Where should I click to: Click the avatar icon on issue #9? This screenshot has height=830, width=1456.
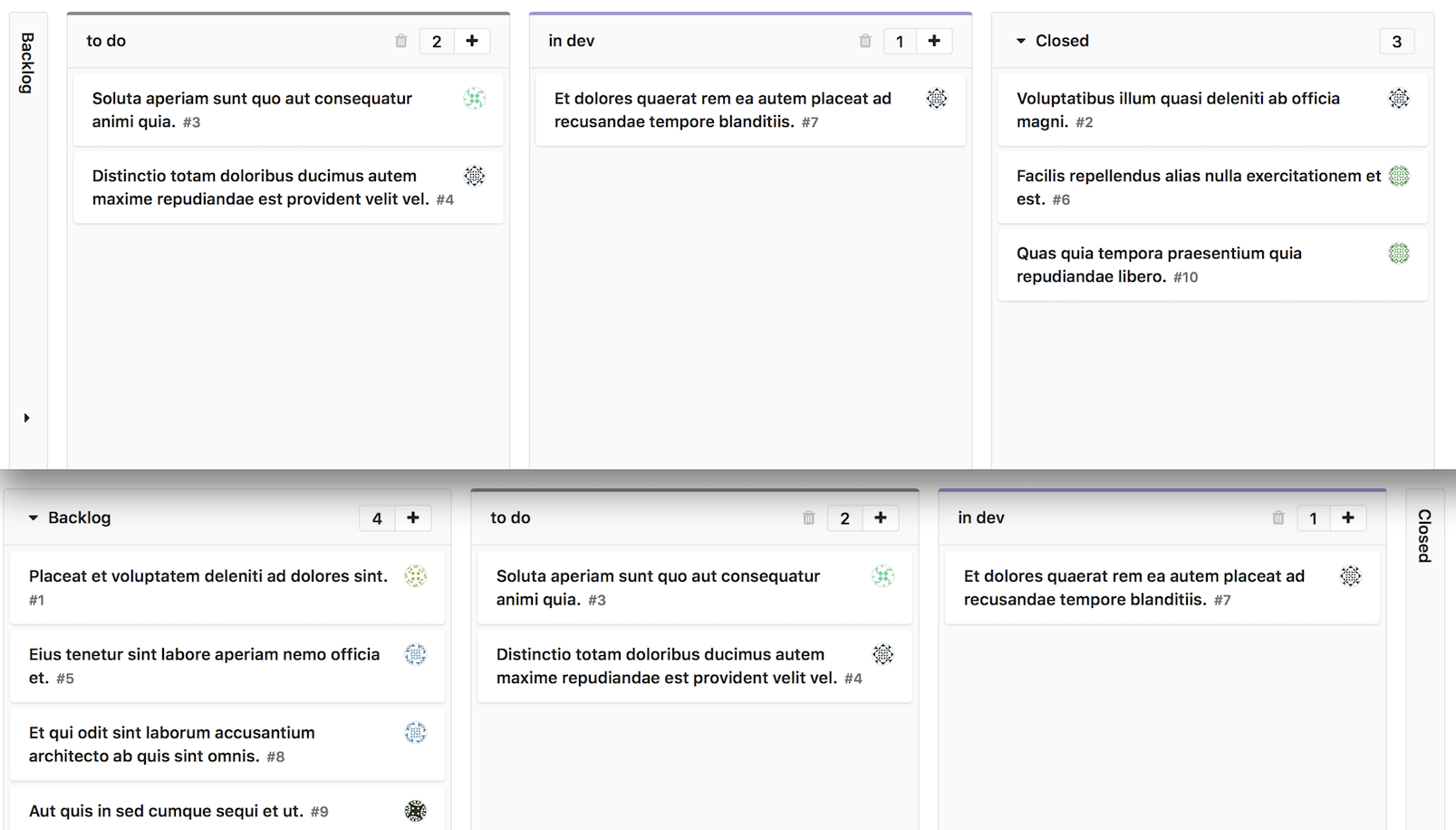416,811
